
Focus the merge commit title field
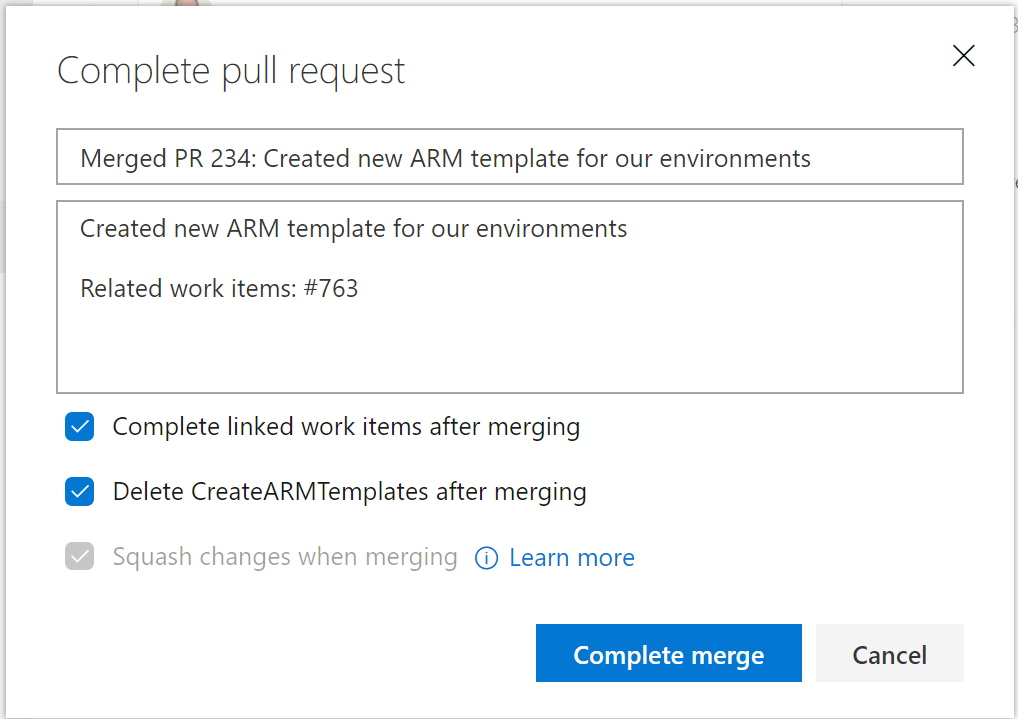tap(509, 158)
